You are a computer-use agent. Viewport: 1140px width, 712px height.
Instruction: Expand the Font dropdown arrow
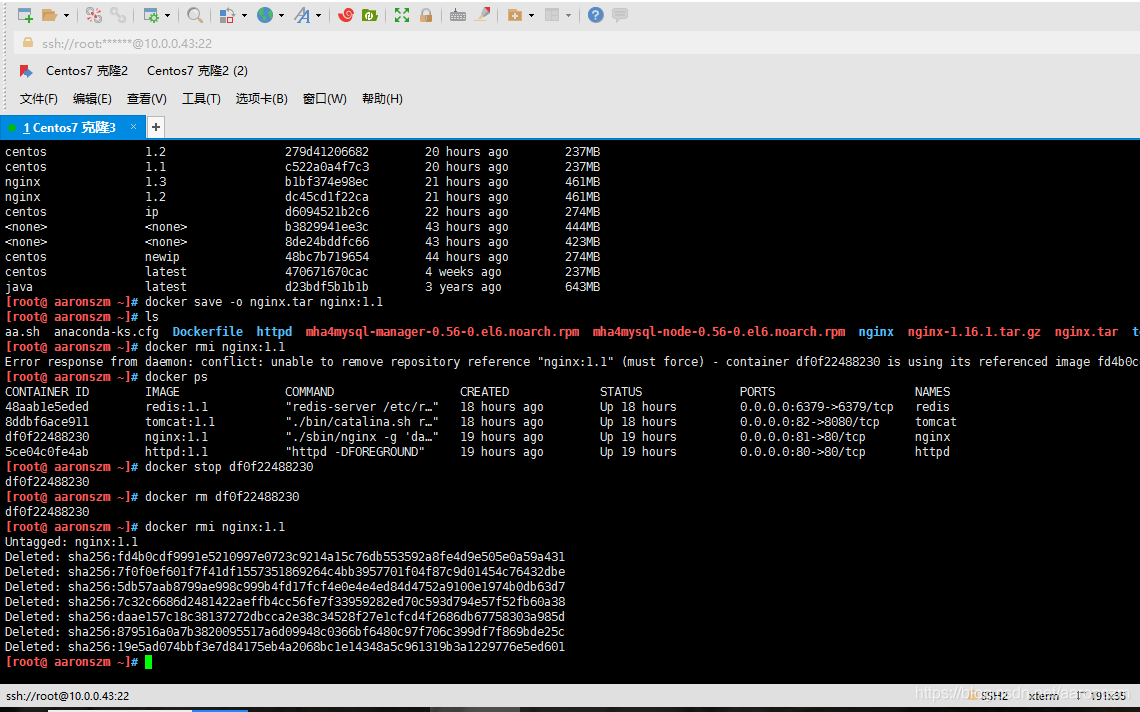pos(318,15)
